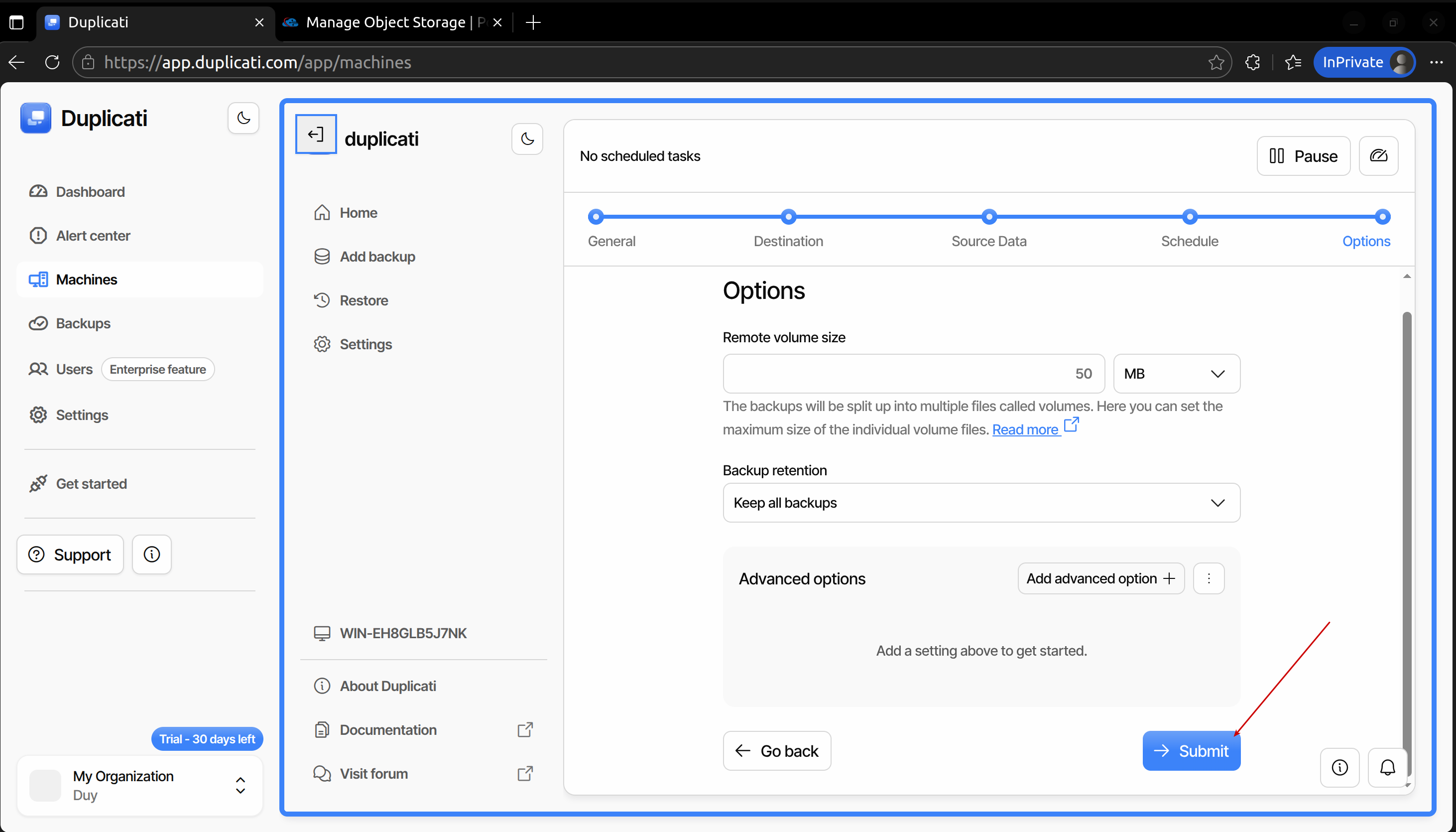Submit the backup configuration
Viewport: 1456px width, 832px height.
point(1191,751)
